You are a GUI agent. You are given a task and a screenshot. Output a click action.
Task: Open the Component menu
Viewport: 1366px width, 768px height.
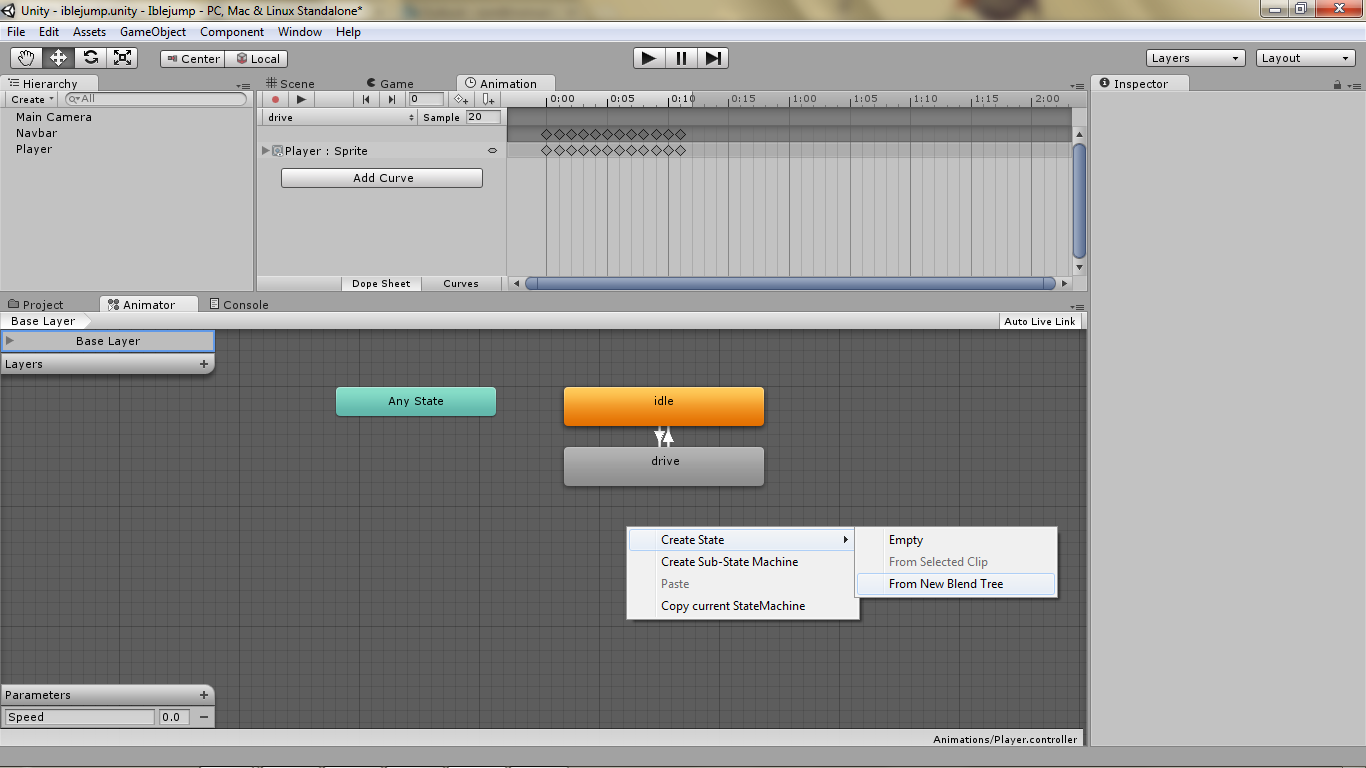pyautogui.click(x=232, y=32)
